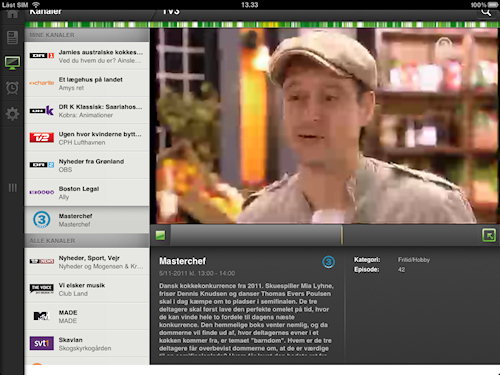Select The Voice Vi elsker musik
Screen dimensions: 500x375
click(87, 289)
